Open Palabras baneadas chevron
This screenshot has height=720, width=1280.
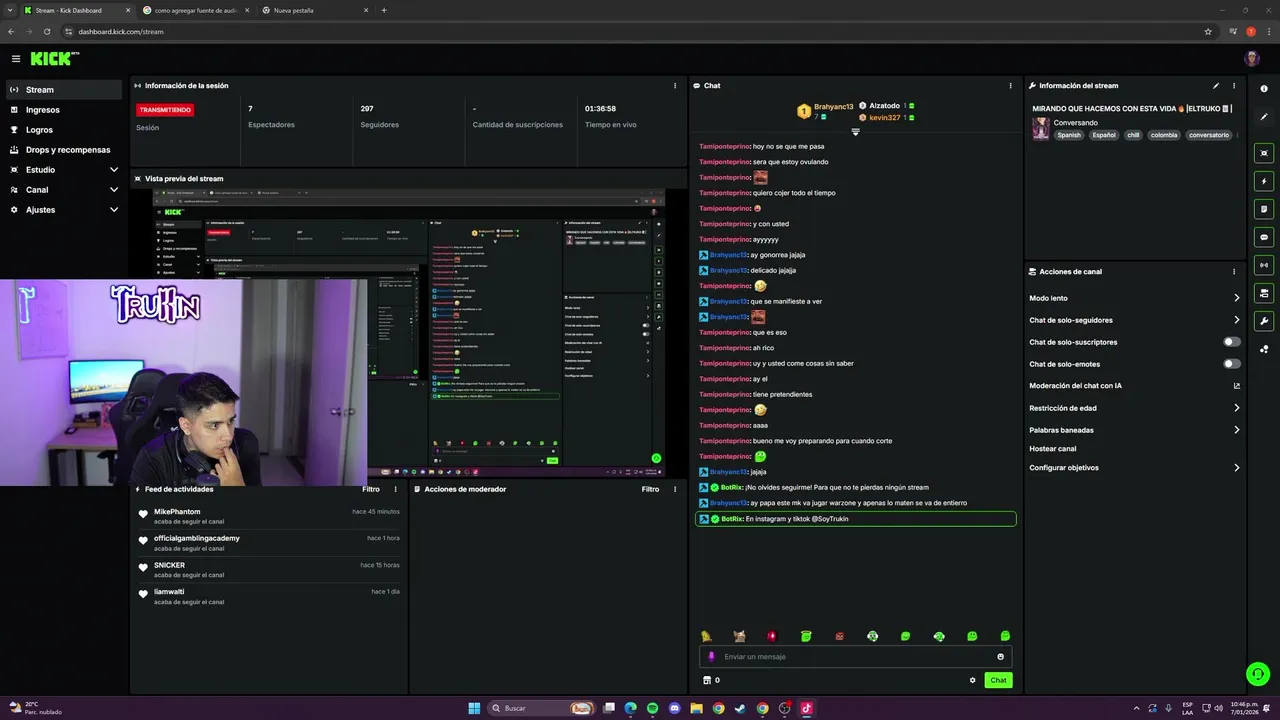1236,430
